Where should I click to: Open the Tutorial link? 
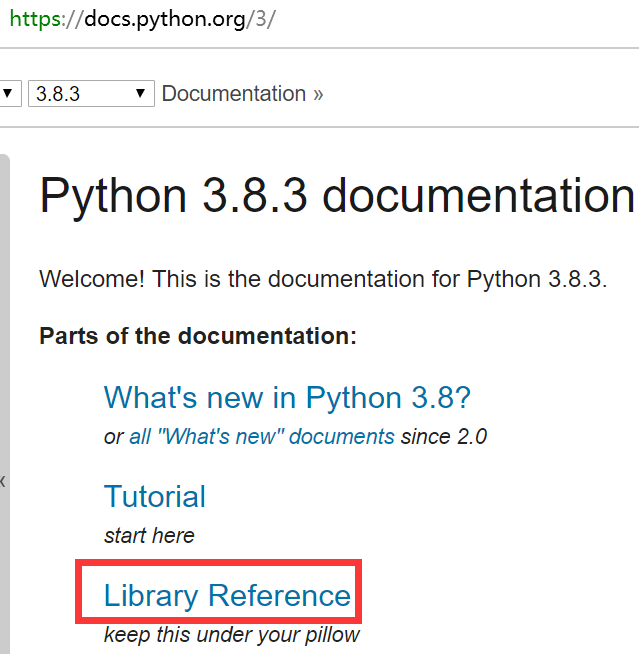pyautogui.click(x=154, y=496)
